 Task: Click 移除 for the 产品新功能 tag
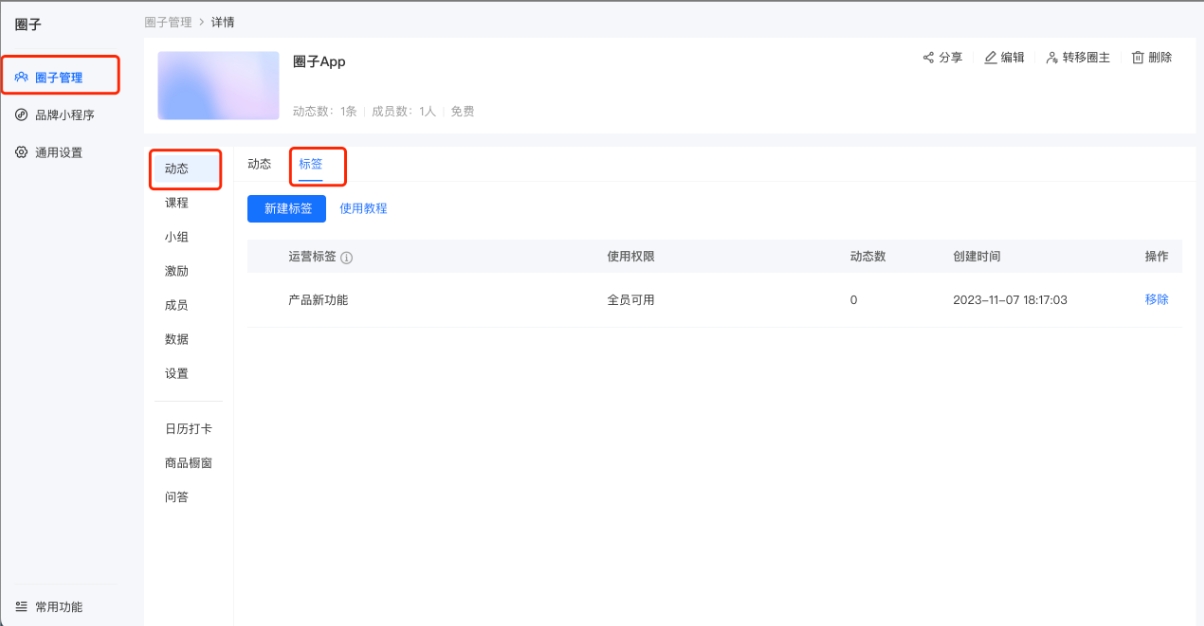tap(1157, 297)
